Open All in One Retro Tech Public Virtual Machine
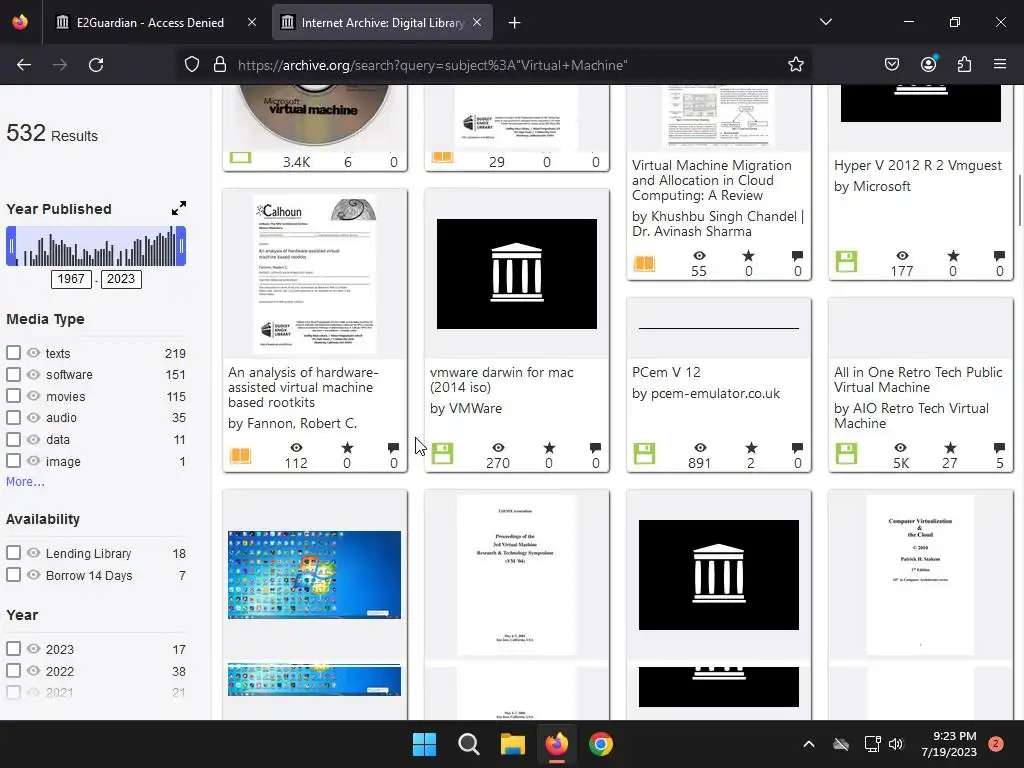This screenshot has height=768, width=1024. (x=918, y=379)
